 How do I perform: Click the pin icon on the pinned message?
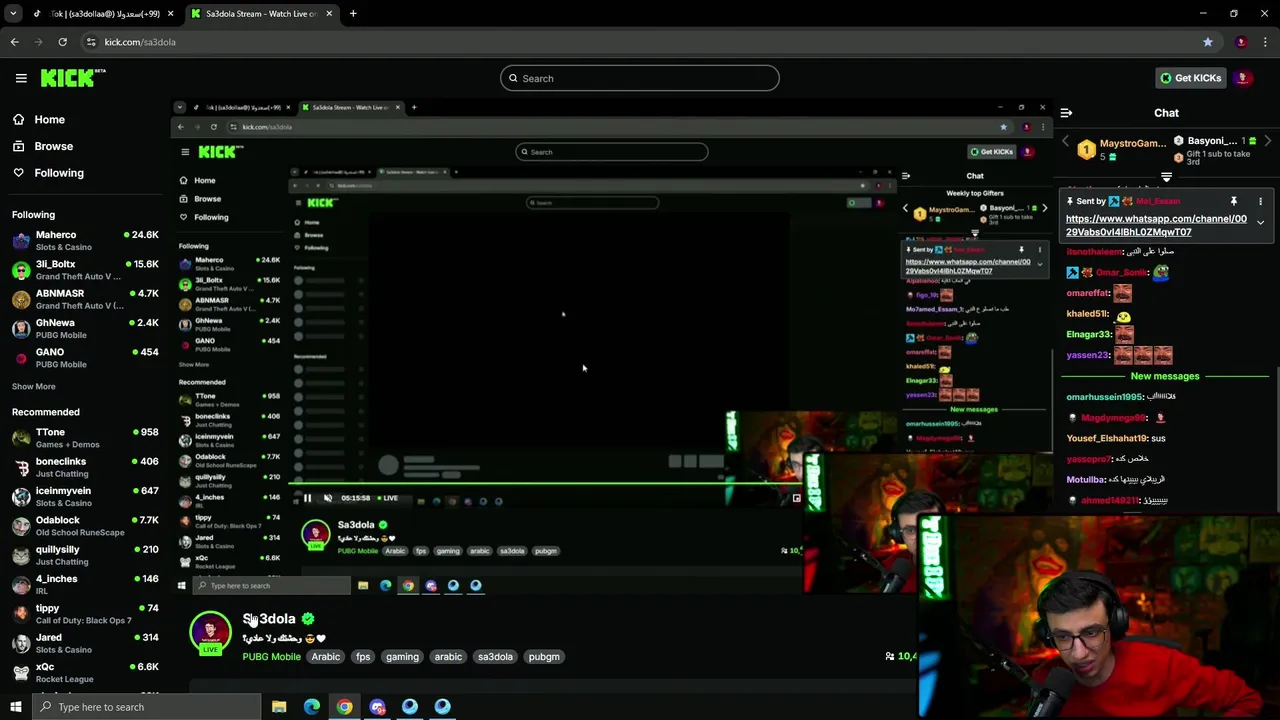[1234, 201]
